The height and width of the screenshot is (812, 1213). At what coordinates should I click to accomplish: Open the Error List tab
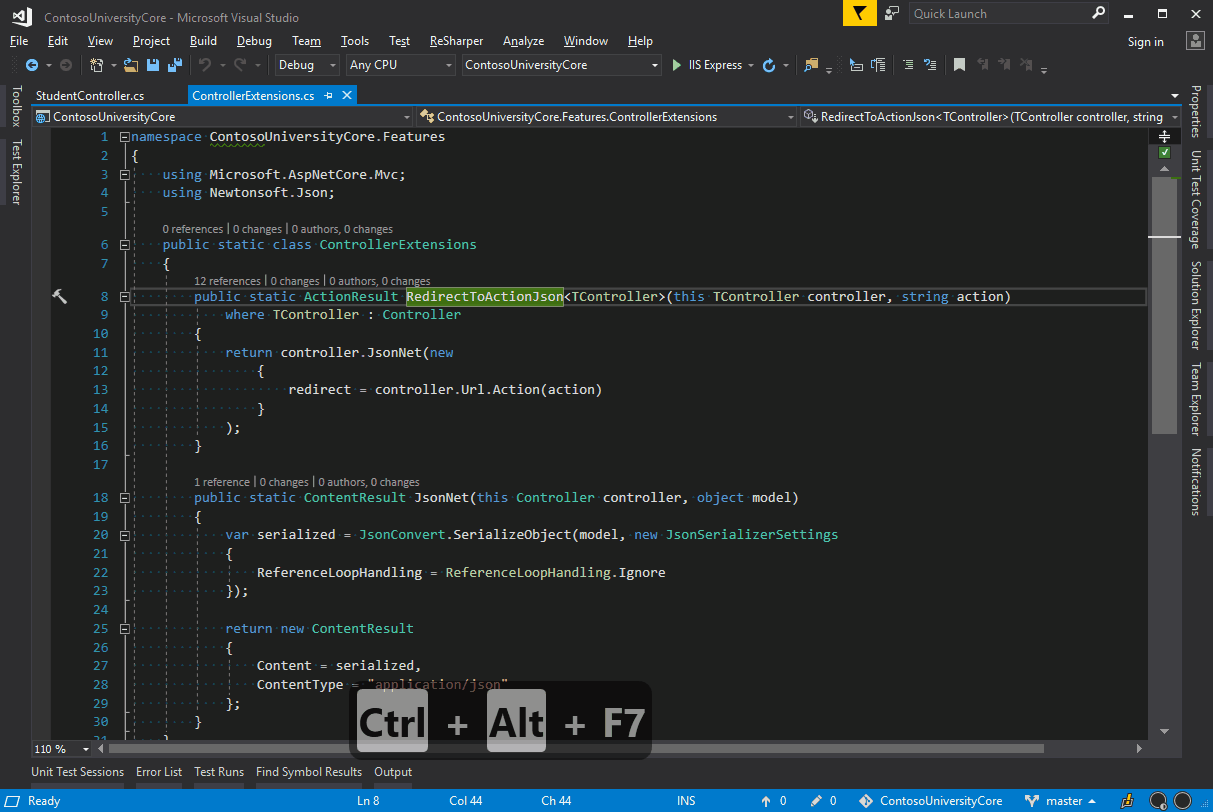[x=159, y=772]
